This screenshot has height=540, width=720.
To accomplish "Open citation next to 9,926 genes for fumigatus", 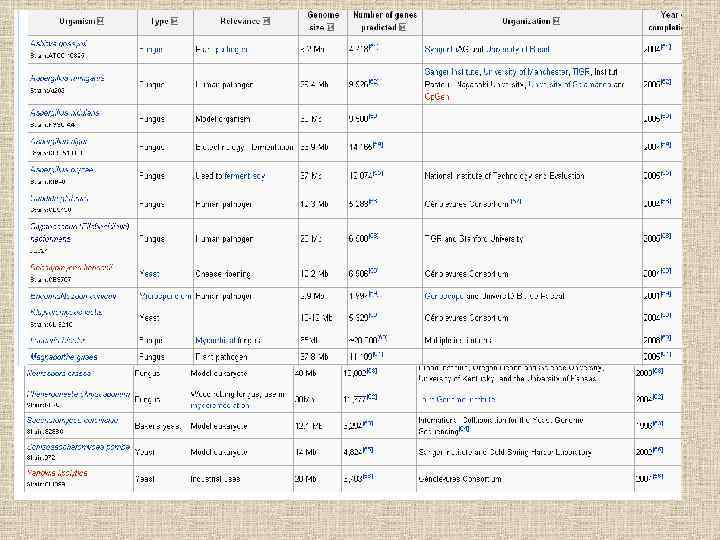I will coord(373,82).
